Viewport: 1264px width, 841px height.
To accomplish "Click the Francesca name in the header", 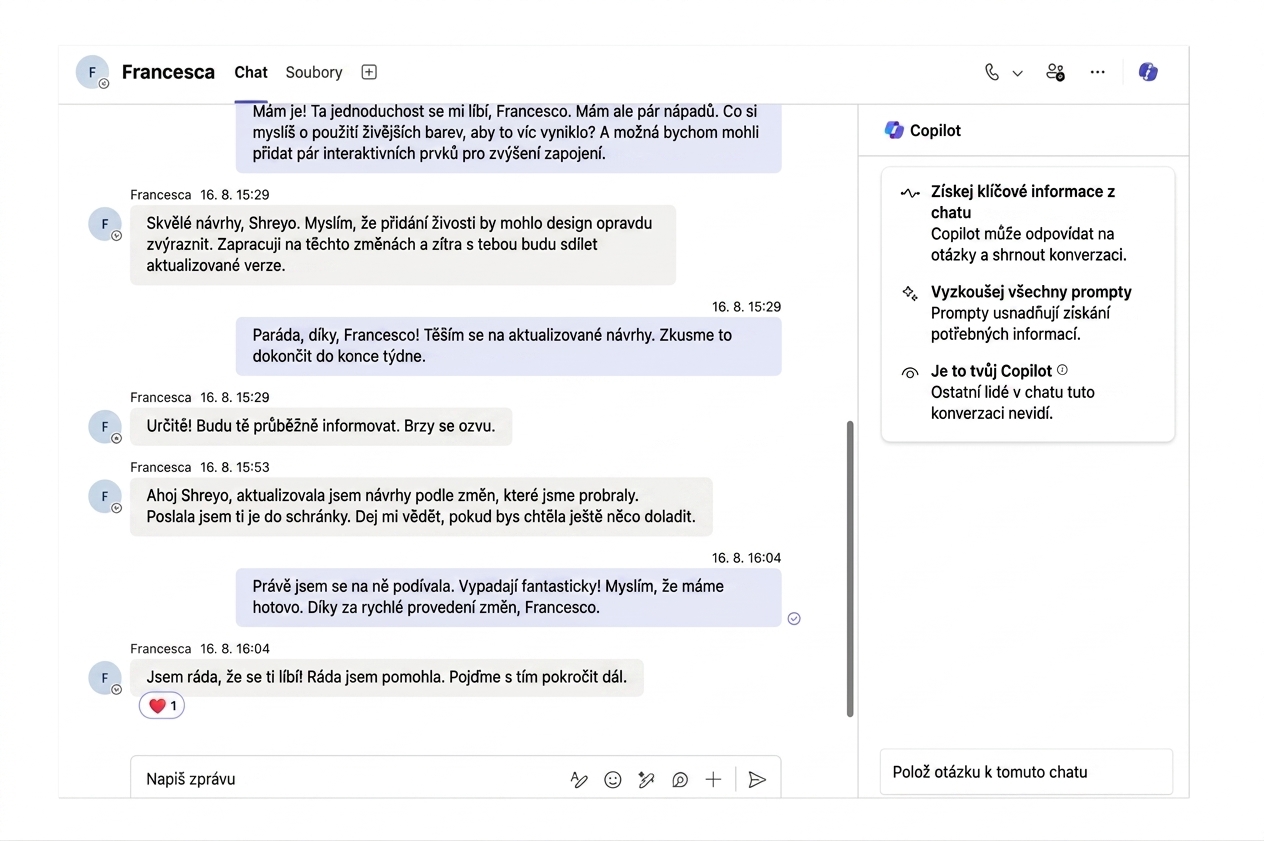I will (x=168, y=72).
